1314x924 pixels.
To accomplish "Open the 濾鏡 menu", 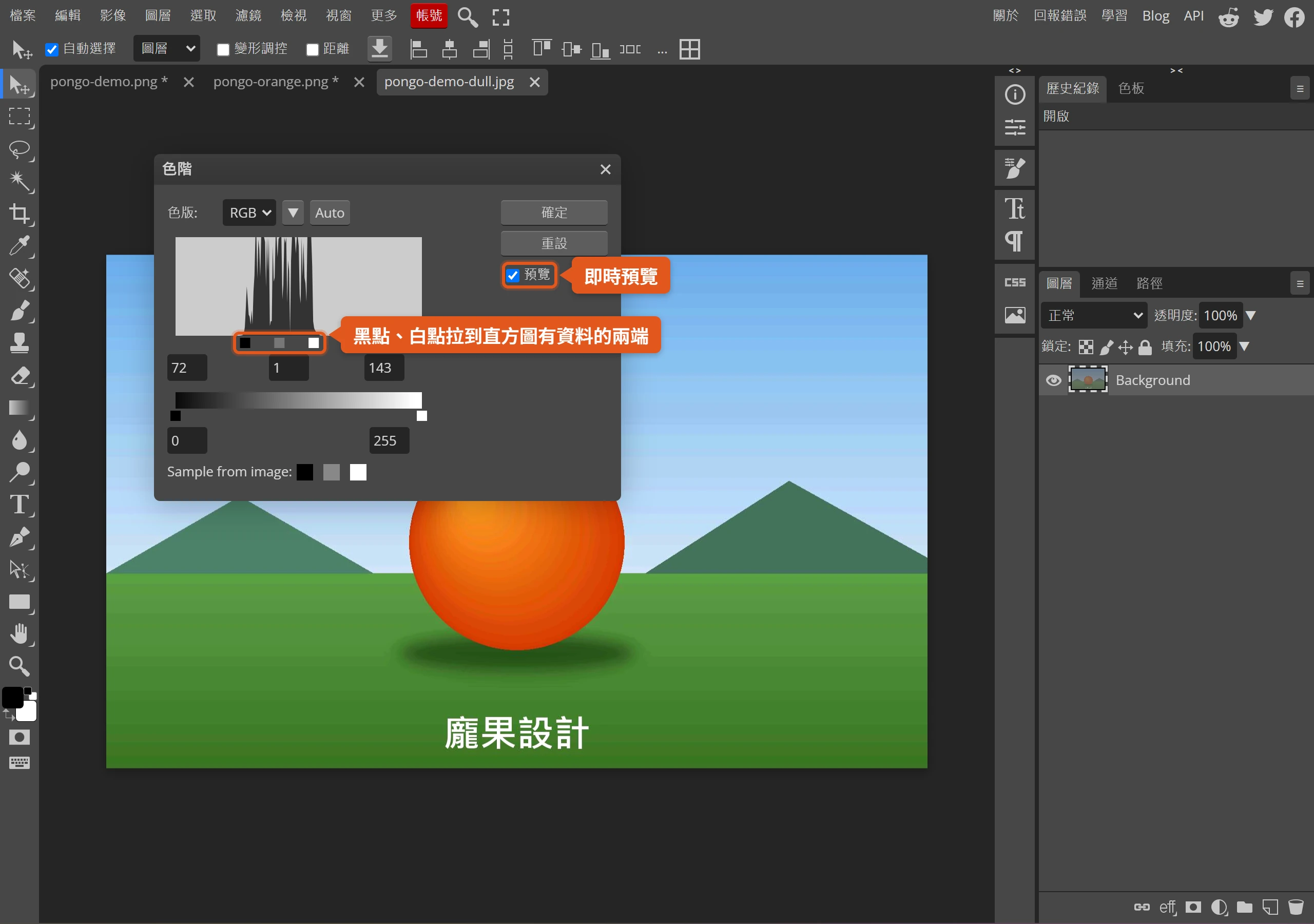I will (x=248, y=15).
